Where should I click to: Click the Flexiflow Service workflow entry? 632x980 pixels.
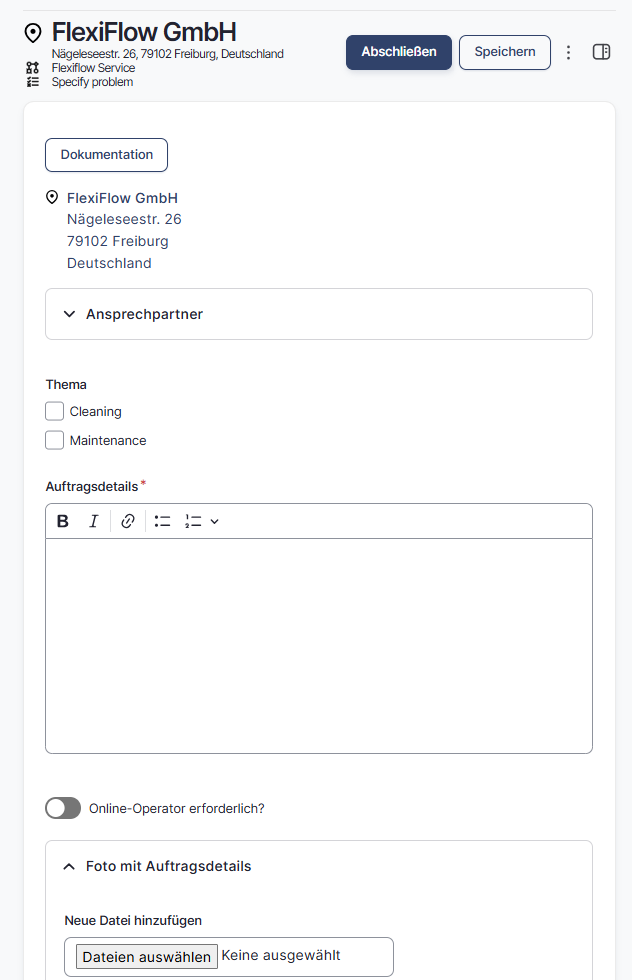(93, 68)
